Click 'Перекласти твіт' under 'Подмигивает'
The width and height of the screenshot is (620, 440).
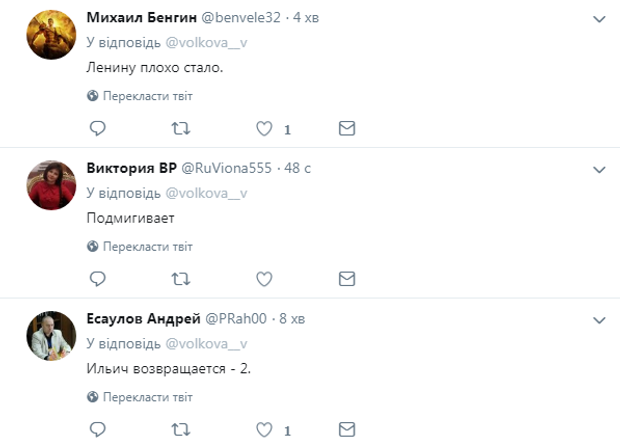[x=140, y=246]
